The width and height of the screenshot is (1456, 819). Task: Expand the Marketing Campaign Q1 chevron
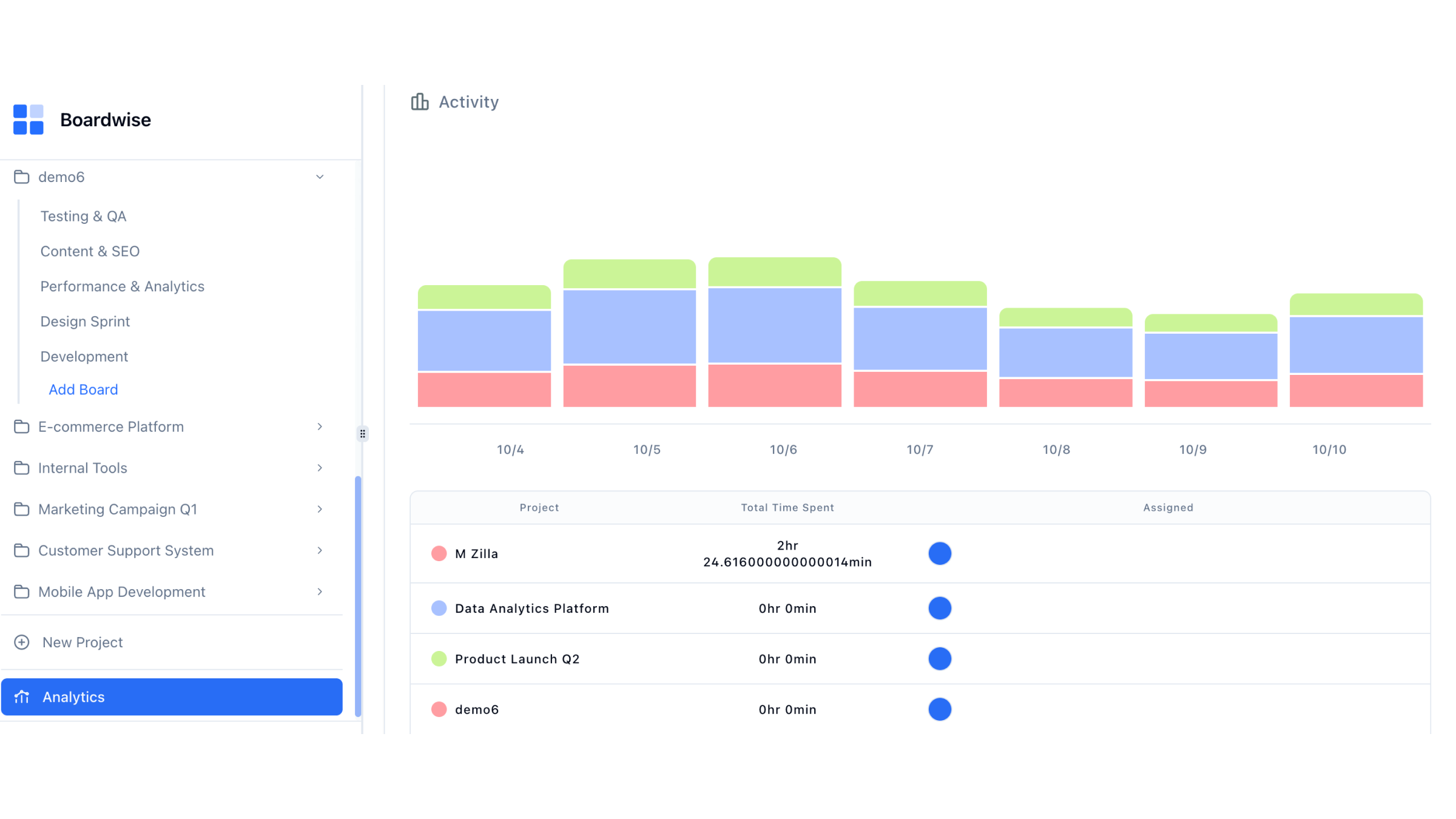pos(320,509)
